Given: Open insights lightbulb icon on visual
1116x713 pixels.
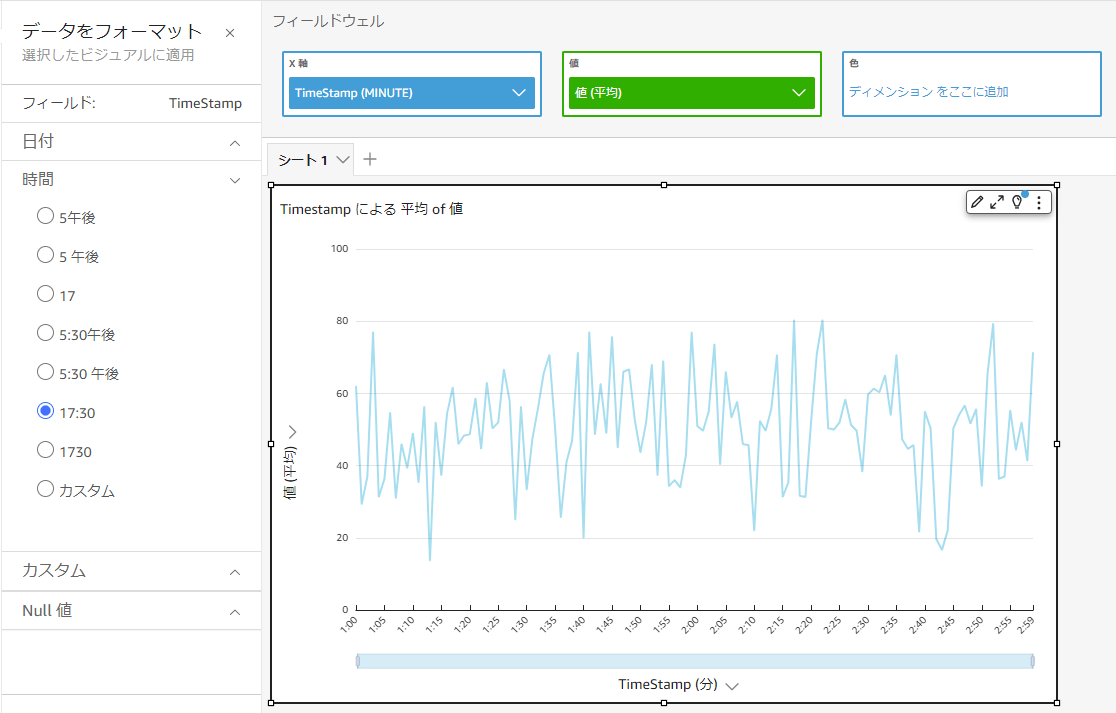Looking at the screenshot, I should pyautogui.click(x=1018, y=202).
